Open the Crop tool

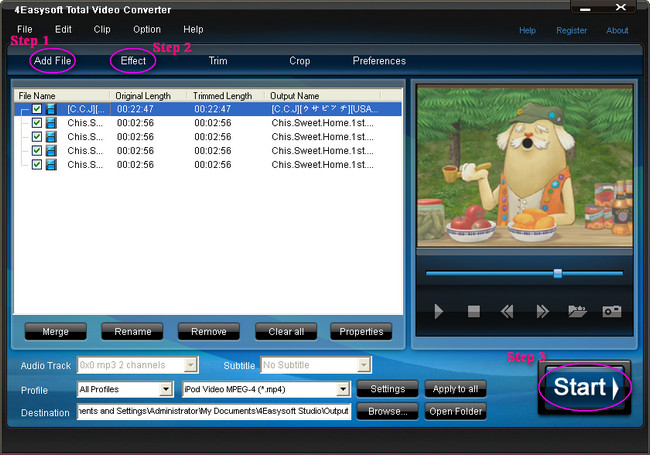(300, 61)
